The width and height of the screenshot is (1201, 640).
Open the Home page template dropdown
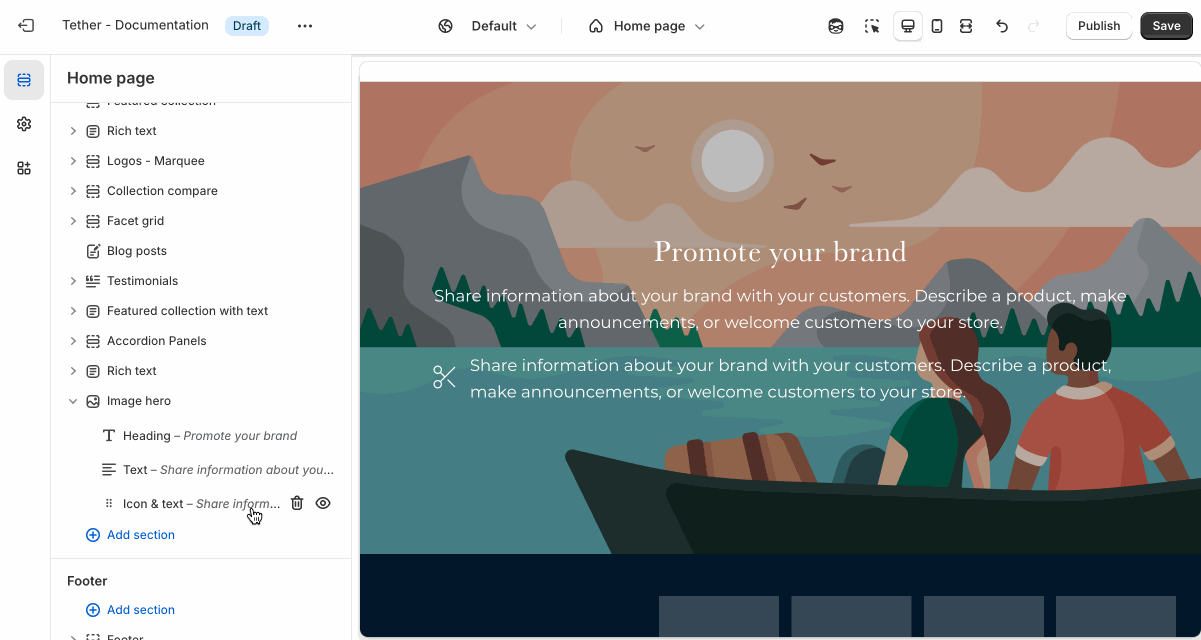(647, 26)
